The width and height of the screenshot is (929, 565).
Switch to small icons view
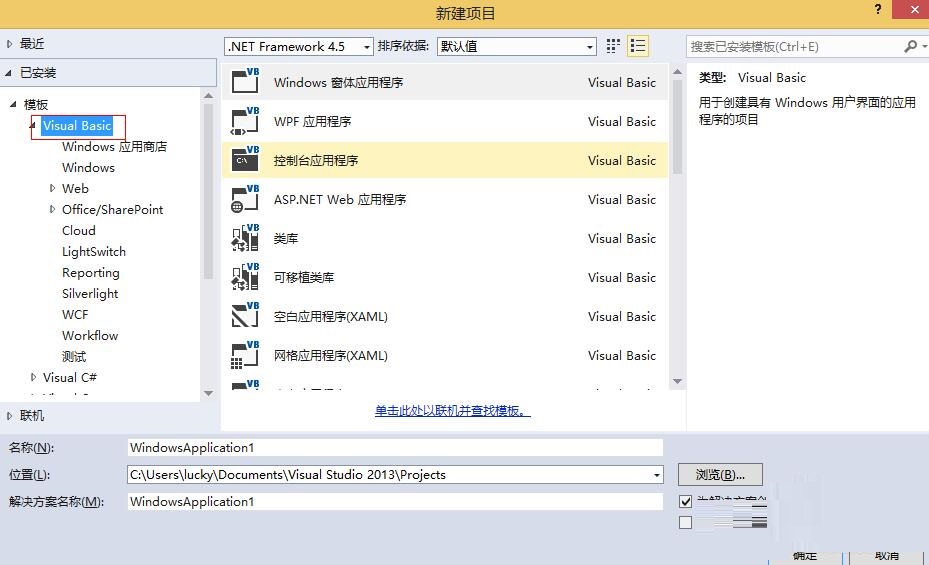click(613, 46)
